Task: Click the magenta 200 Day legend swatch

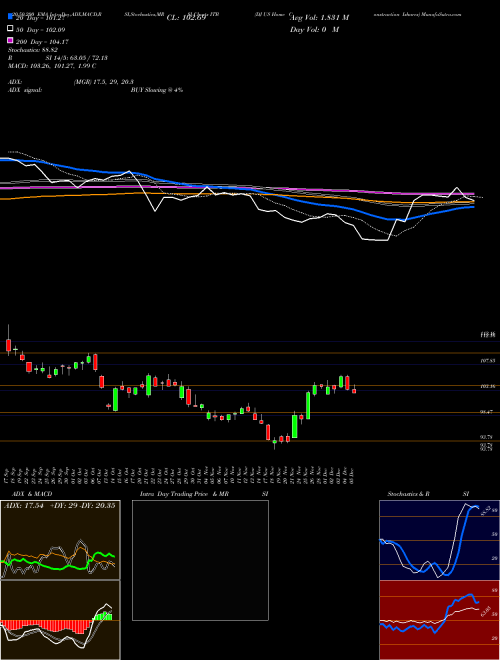Action: pyautogui.click(x=10, y=41)
